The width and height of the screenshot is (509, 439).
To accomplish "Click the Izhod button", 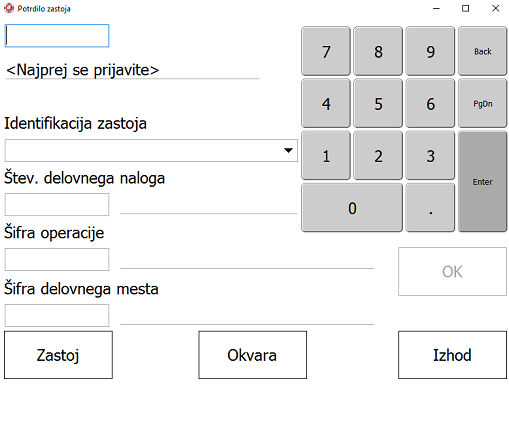I will 452,355.
